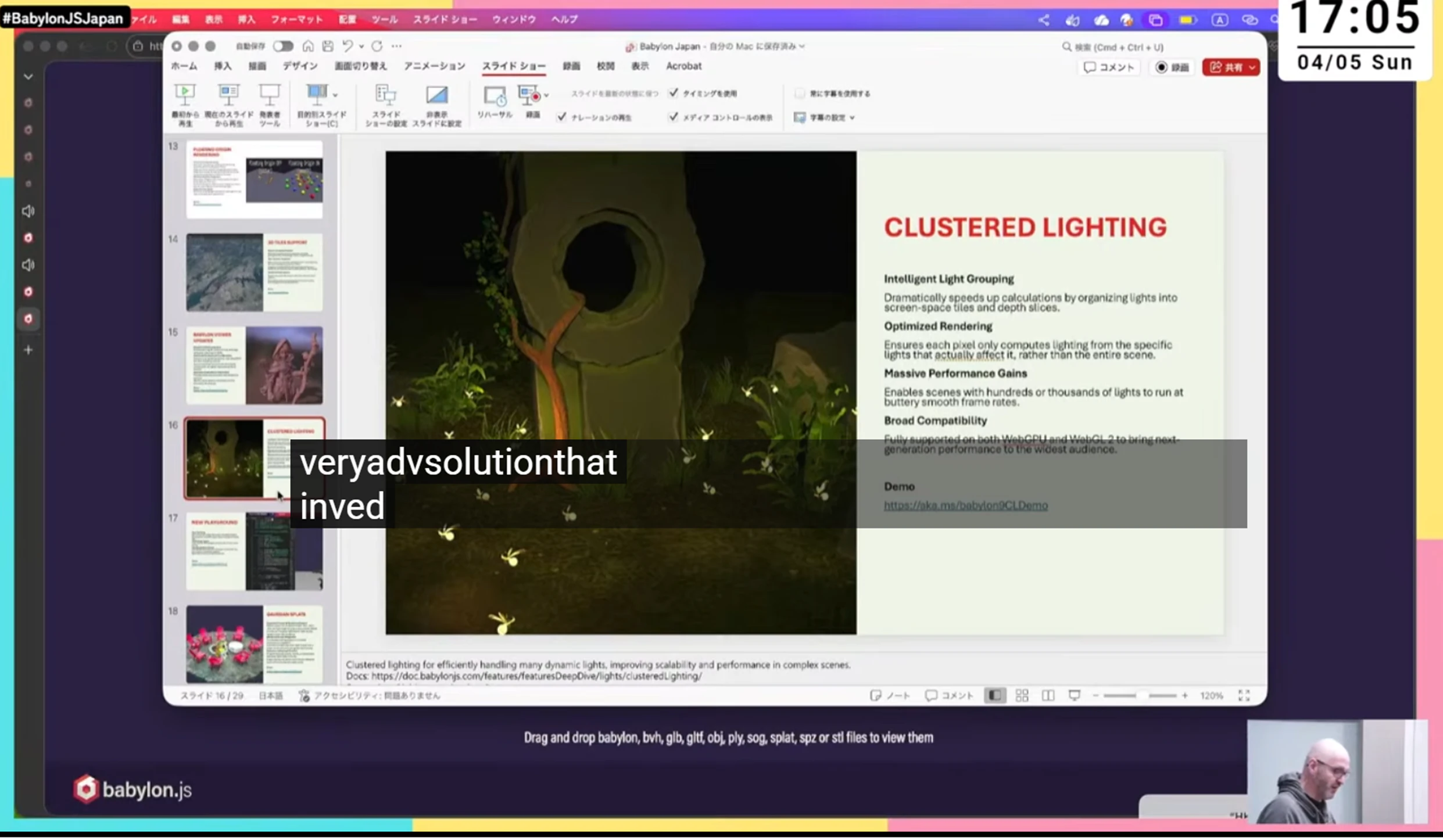
Task: Click save icon in title bar
Action: (328, 46)
